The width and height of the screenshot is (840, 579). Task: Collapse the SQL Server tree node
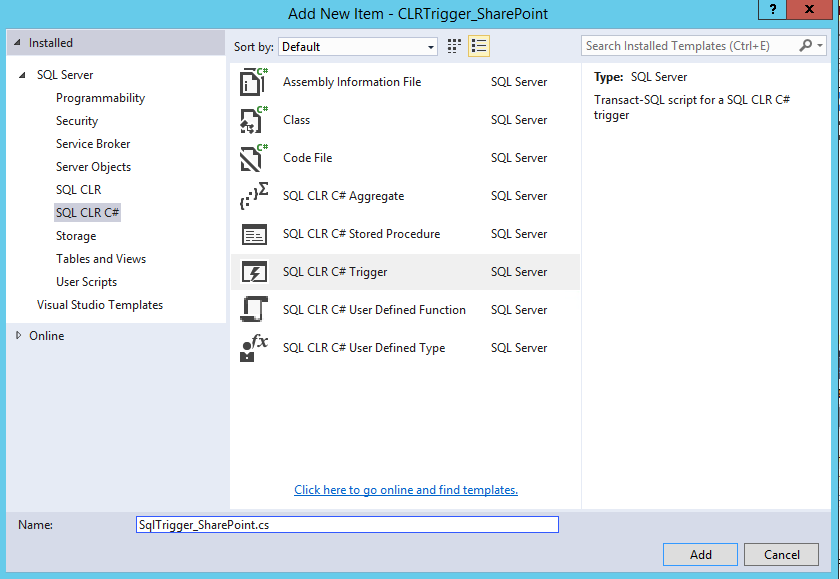[x=22, y=75]
